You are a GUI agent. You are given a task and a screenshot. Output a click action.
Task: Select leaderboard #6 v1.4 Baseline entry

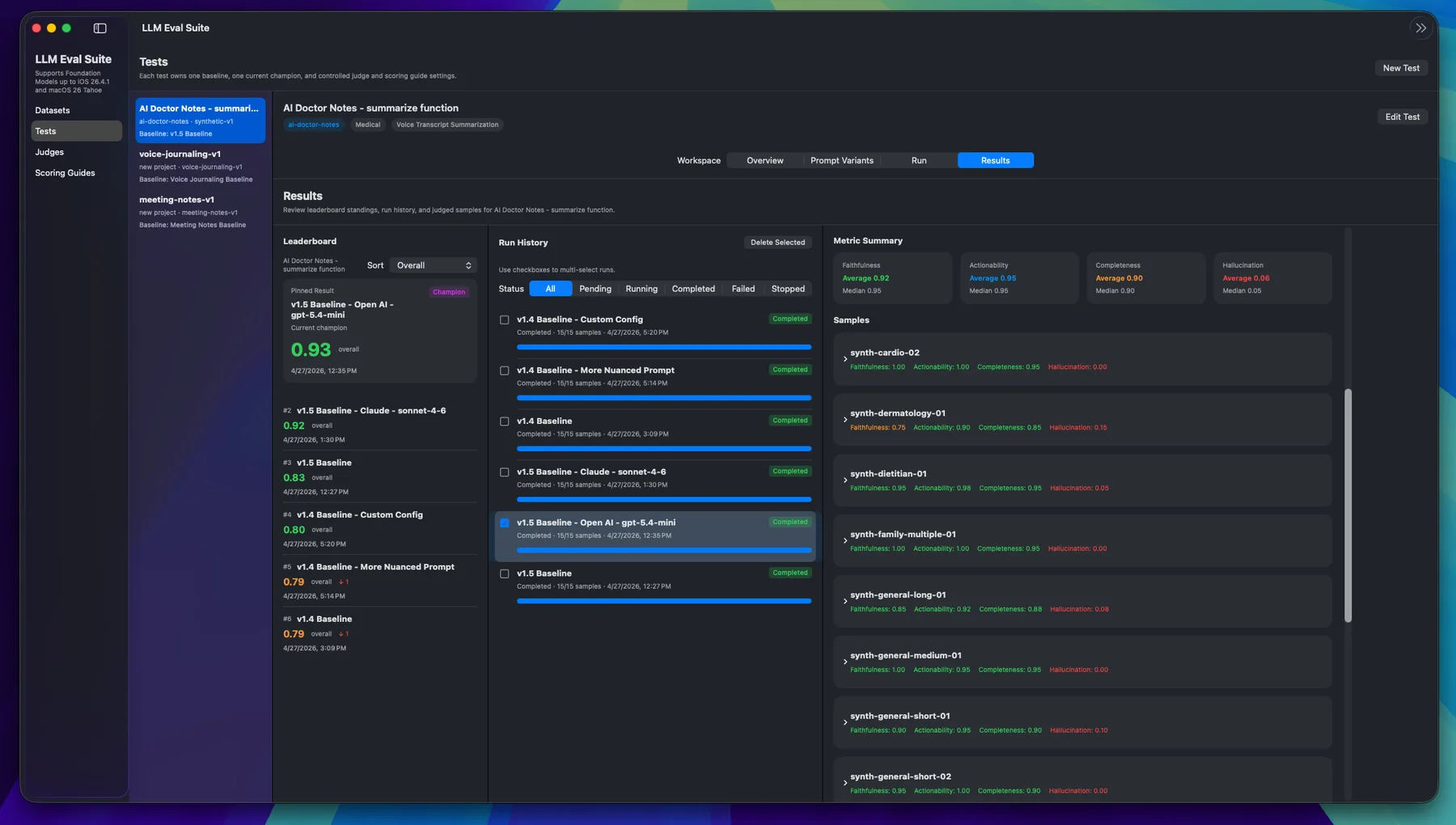point(380,633)
